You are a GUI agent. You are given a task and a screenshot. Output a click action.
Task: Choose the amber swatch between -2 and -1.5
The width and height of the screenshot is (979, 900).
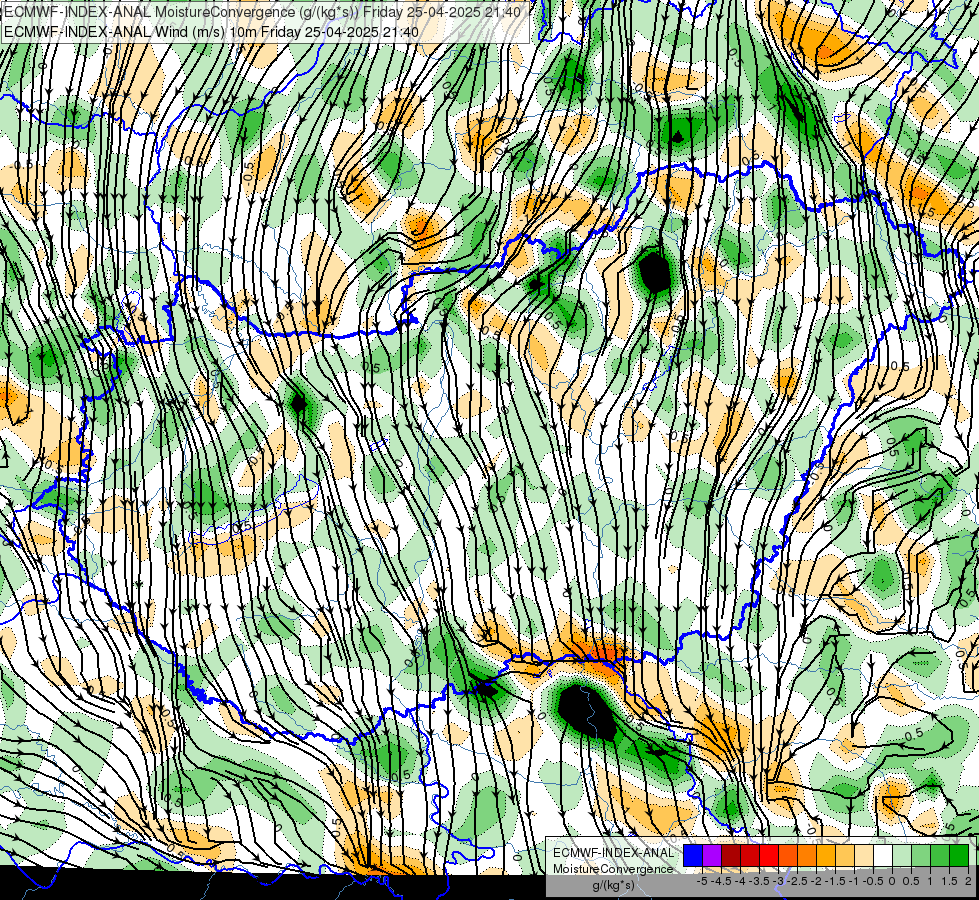[x=826, y=856]
